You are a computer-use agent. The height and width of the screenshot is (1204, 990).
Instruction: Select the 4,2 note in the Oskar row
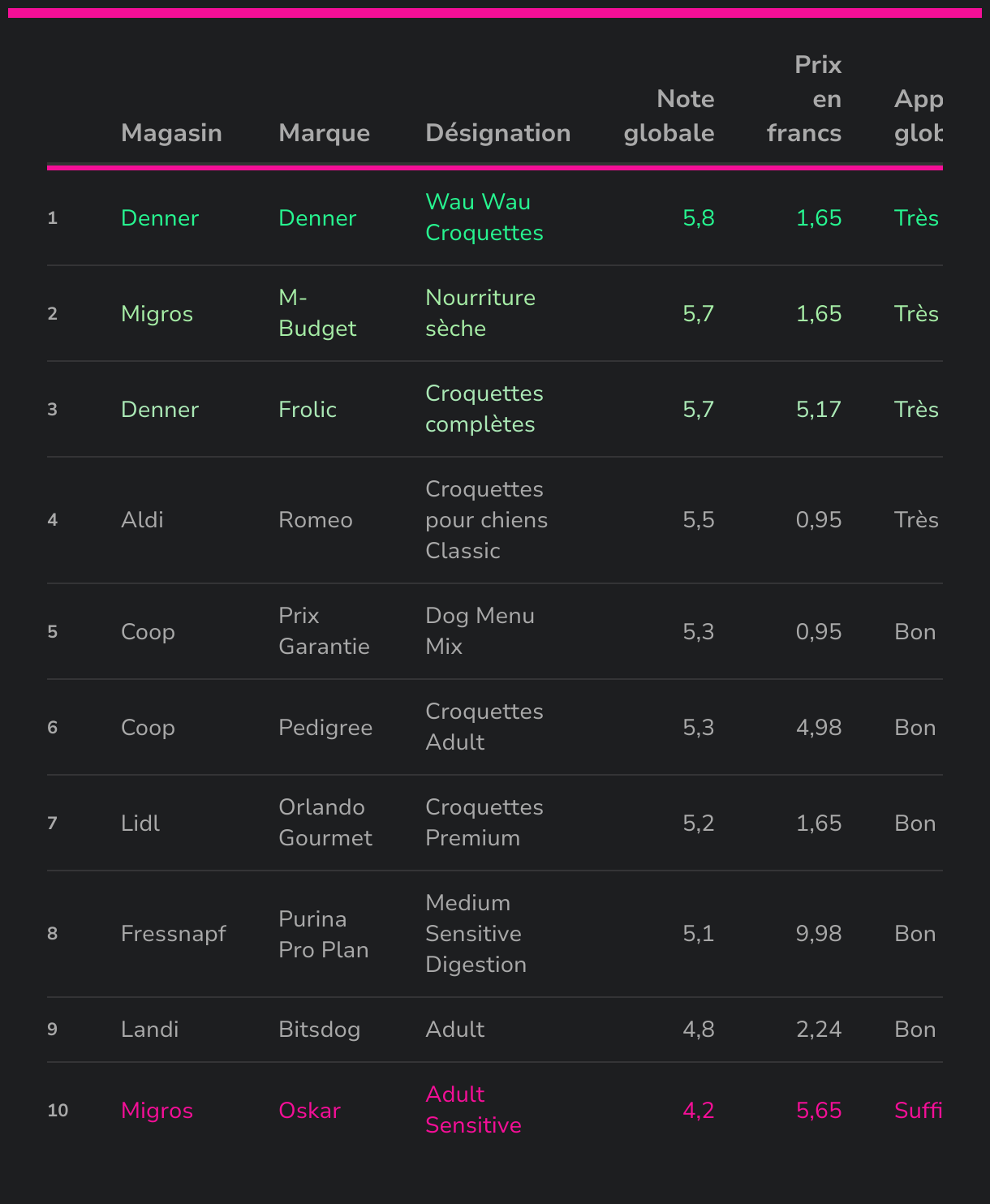[698, 1110]
